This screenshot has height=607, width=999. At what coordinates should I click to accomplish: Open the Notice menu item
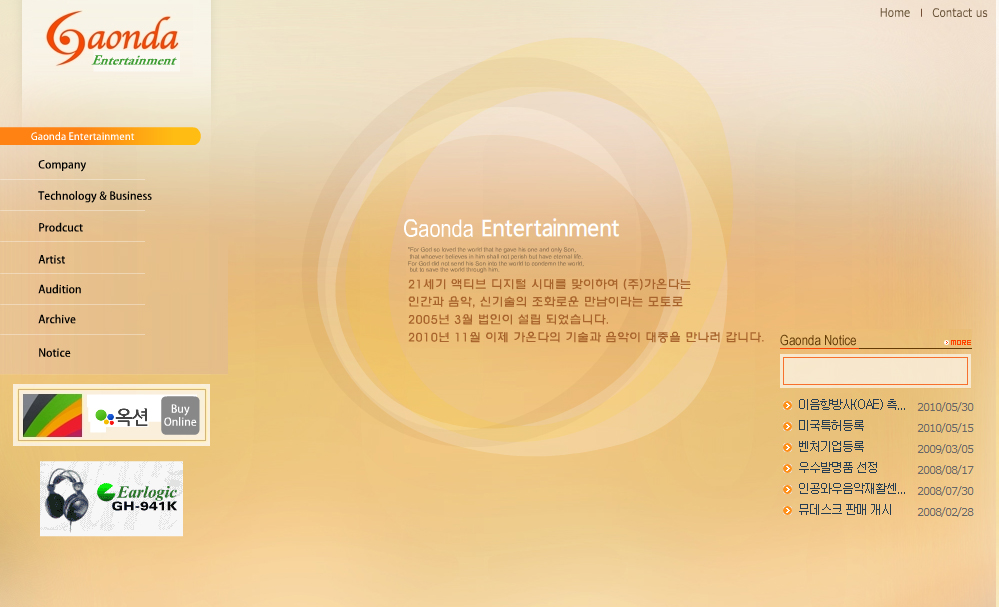pyautogui.click(x=54, y=353)
